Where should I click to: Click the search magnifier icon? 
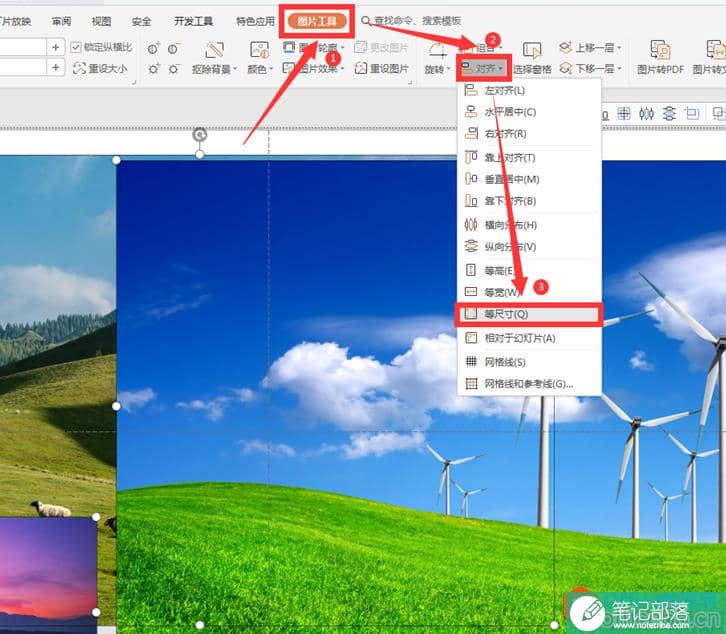coord(366,21)
